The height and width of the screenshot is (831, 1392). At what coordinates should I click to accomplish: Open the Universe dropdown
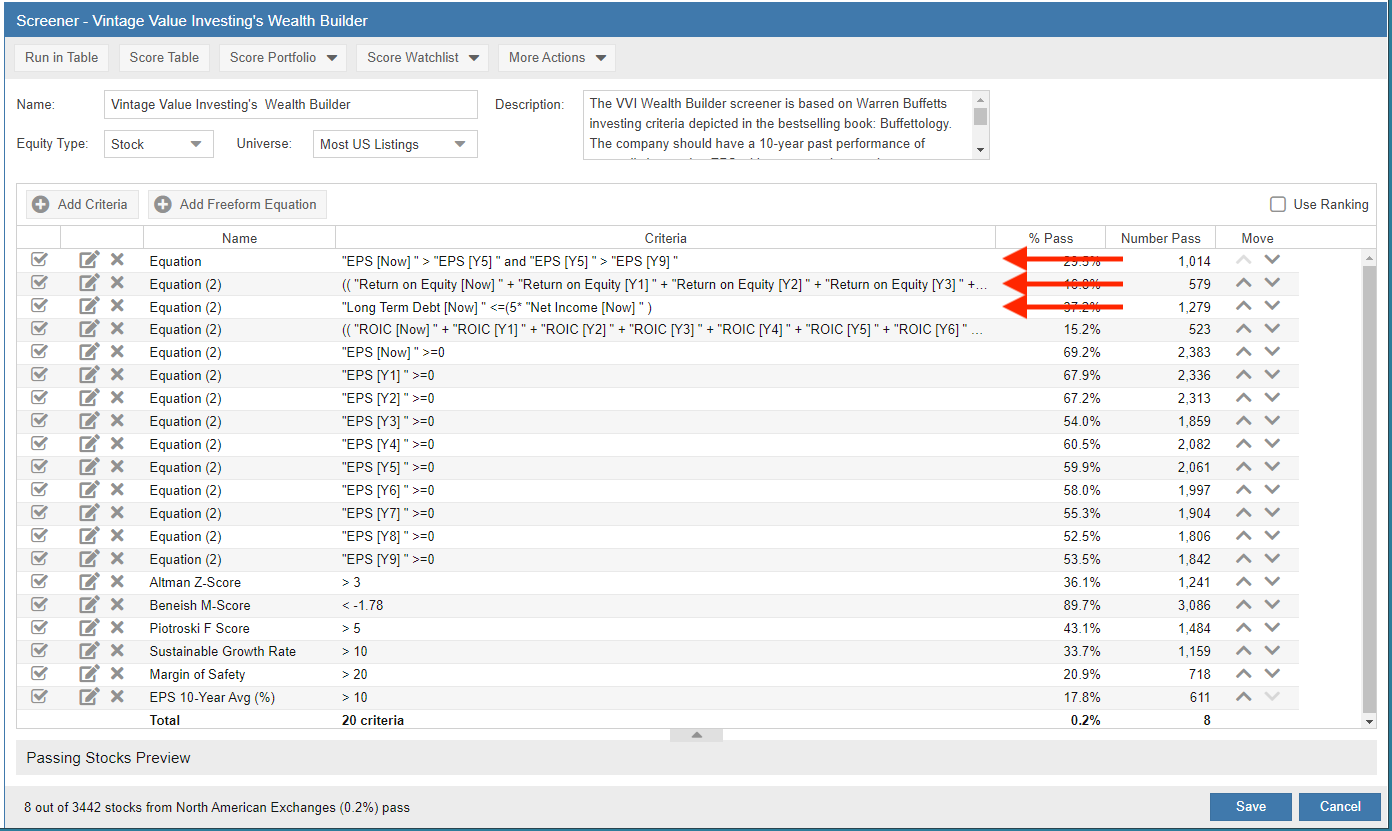tap(395, 144)
